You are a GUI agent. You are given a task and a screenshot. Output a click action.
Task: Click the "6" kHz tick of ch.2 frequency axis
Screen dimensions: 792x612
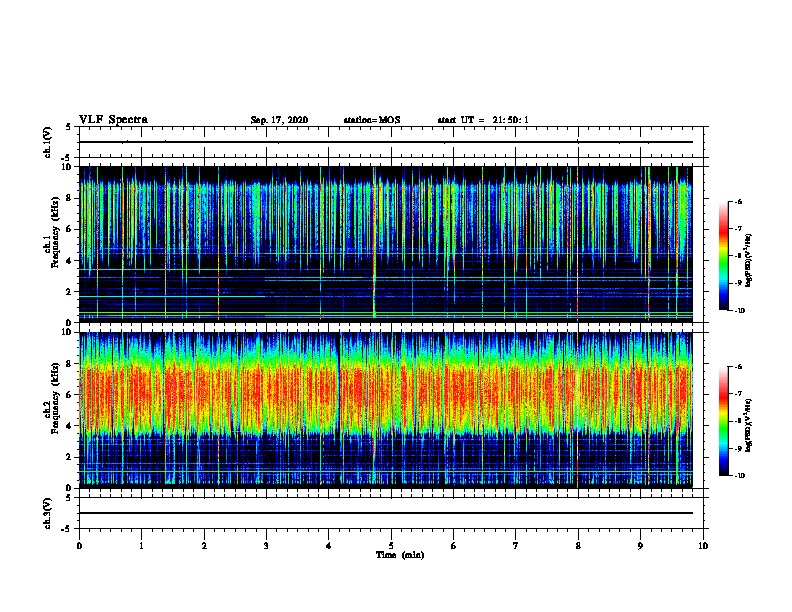coord(70,395)
